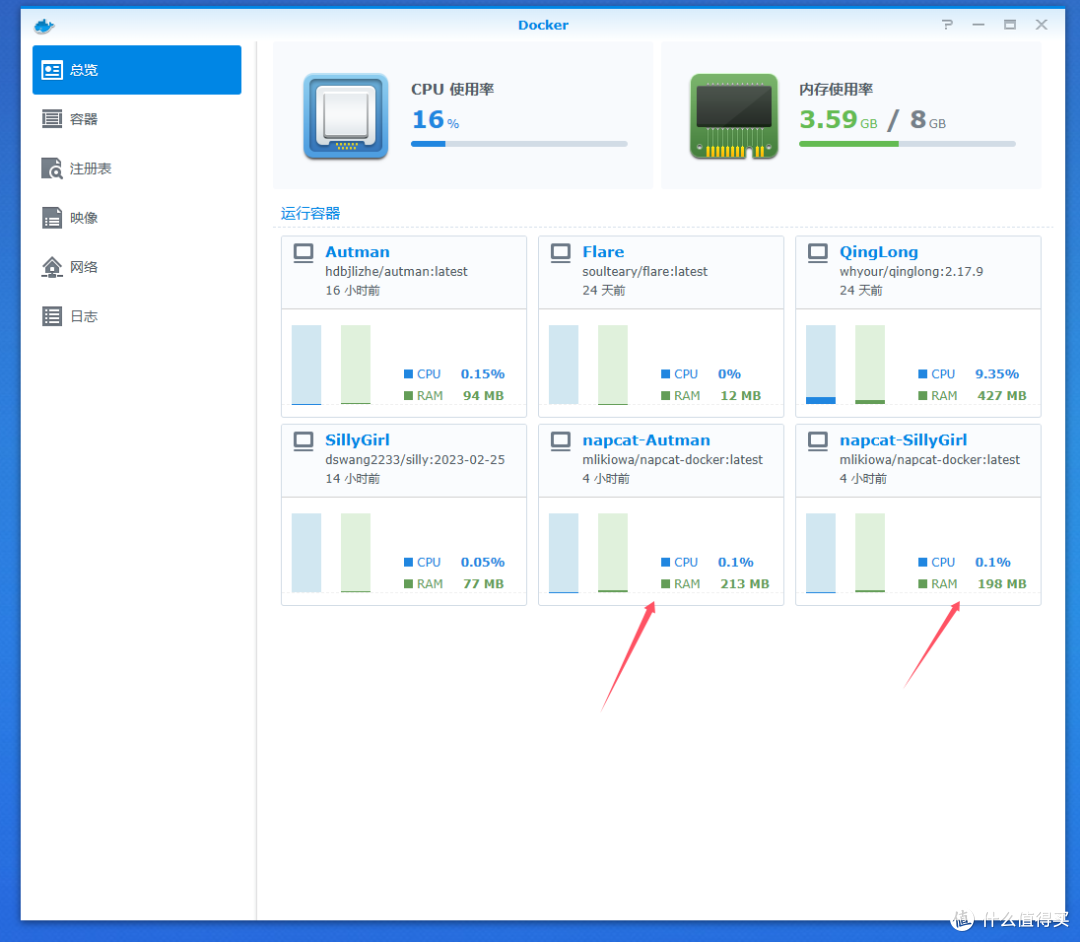Click the help question mark icon
The height and width of the screenshot is (942, 1080).
[x=948, y=25]
